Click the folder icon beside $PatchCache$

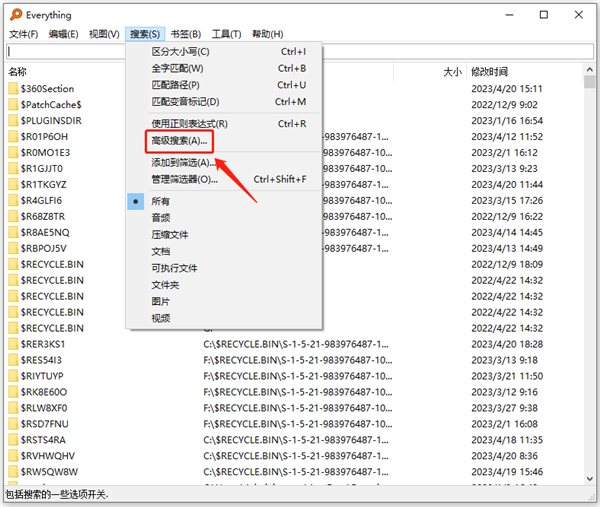pos(12,105)
